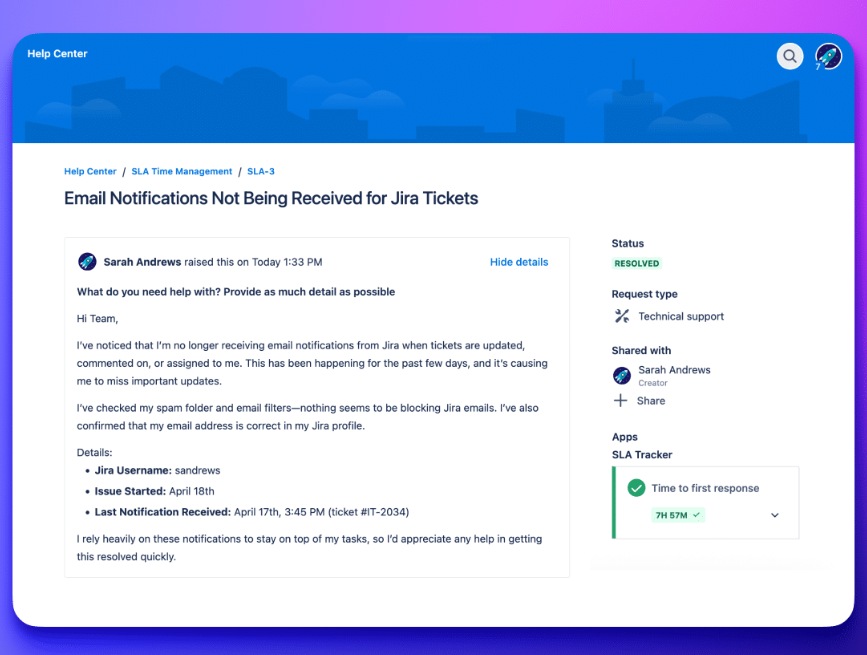Open SLA Time Management breadcrumb

tap(182, 172)
